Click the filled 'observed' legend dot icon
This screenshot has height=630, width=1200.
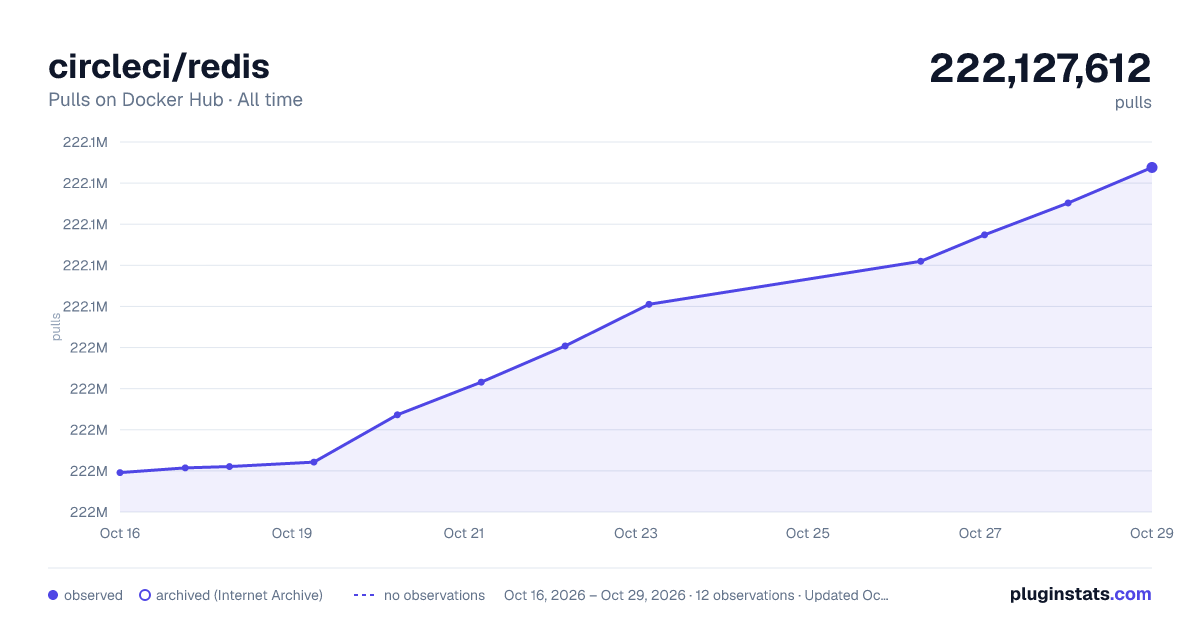pos(53,595)
